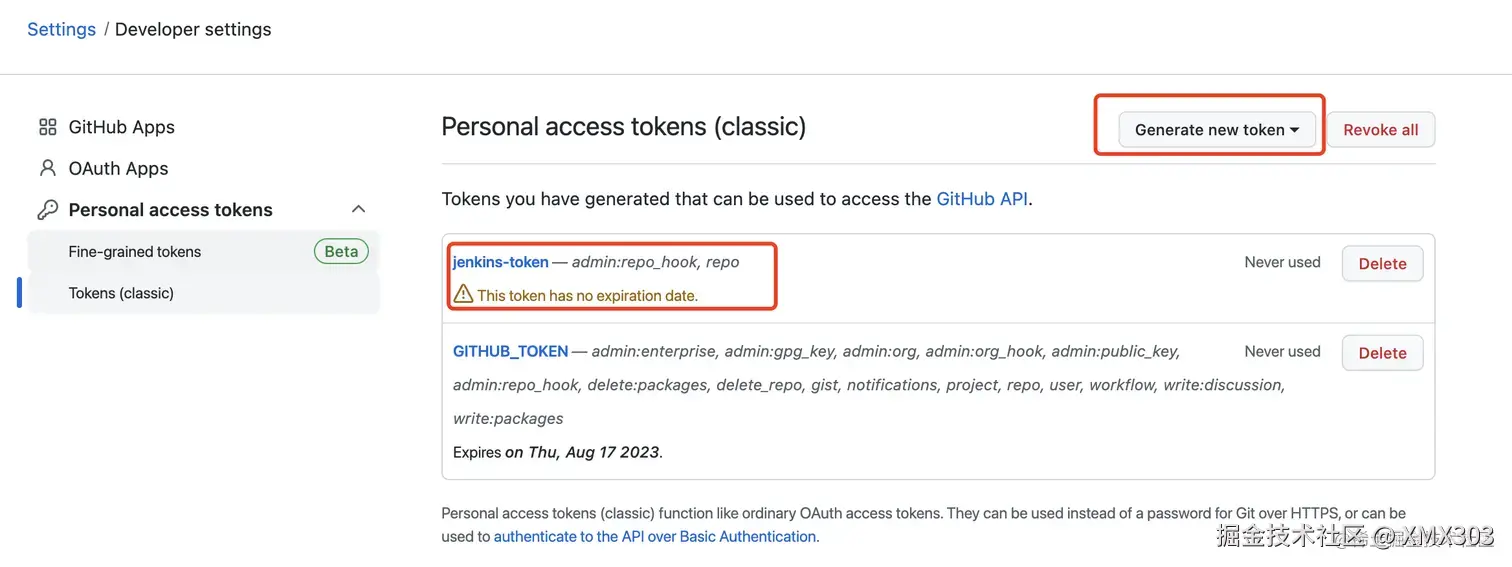1512x567 pixels.
Task: Collapse the Personal access tokens section chevron
Action: click(x=359, y=209)
